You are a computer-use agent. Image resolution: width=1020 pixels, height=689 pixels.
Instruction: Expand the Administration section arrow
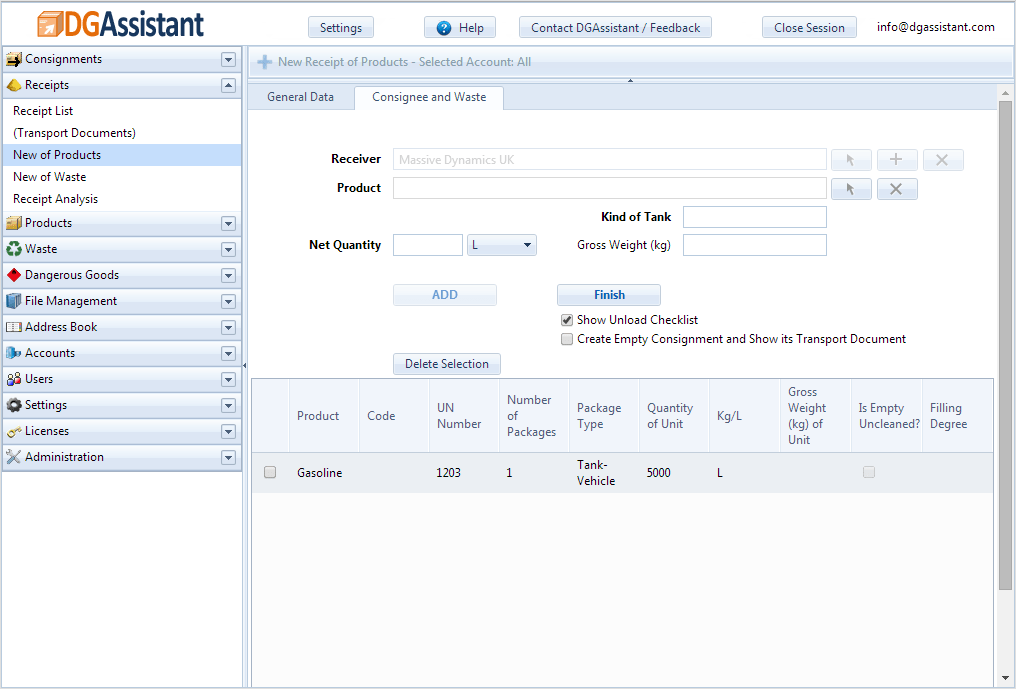(228, 458)
